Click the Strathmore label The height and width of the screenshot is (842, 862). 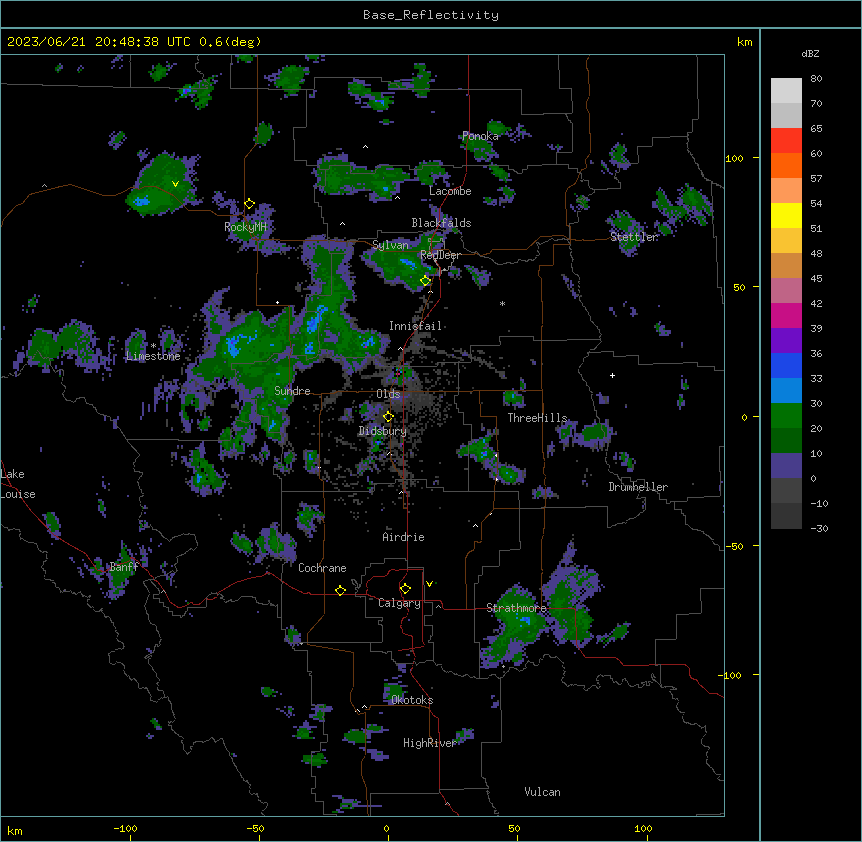(x=516, y=608)
